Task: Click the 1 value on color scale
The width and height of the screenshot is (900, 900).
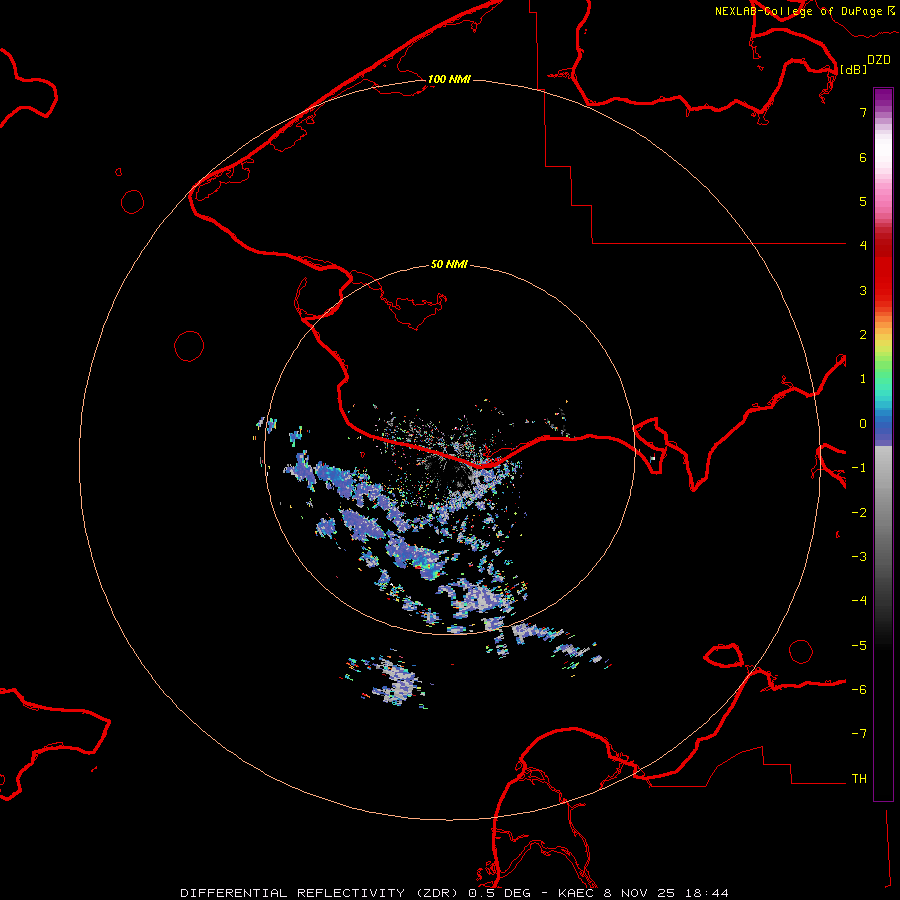Action: (x=863, y=379)
